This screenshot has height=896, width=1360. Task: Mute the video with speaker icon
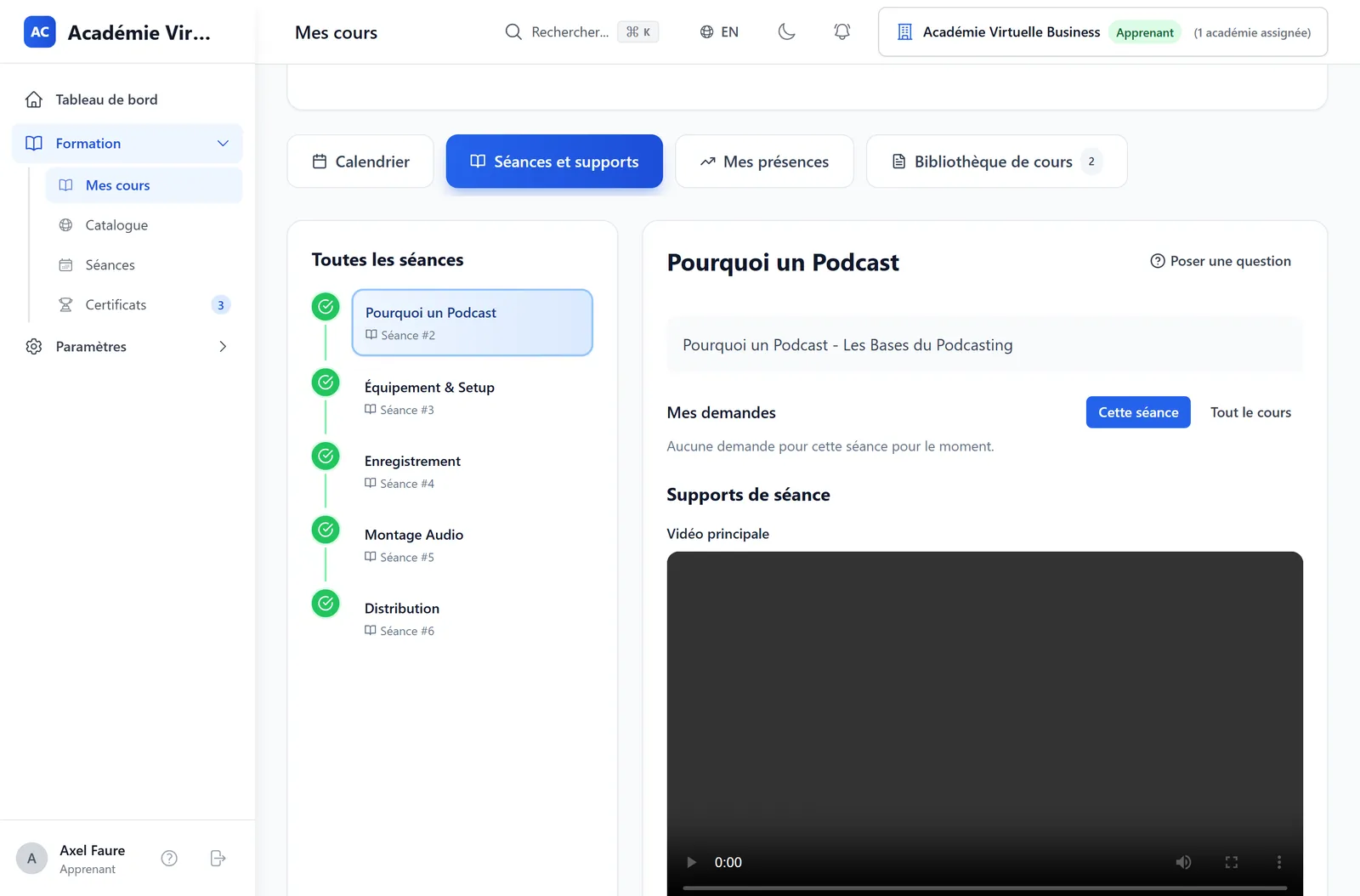pos(1183,862)
